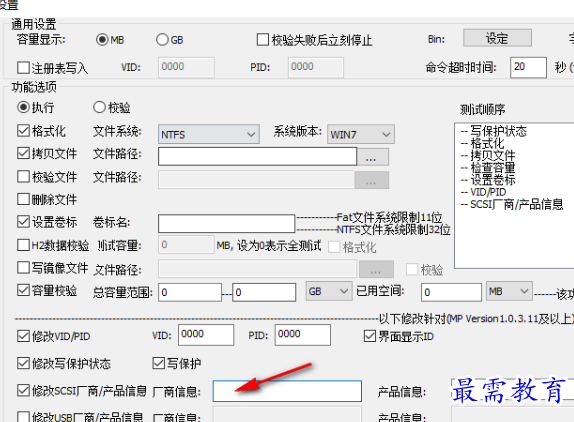Click the 拷贝文件 file path field

coord(257,157)
